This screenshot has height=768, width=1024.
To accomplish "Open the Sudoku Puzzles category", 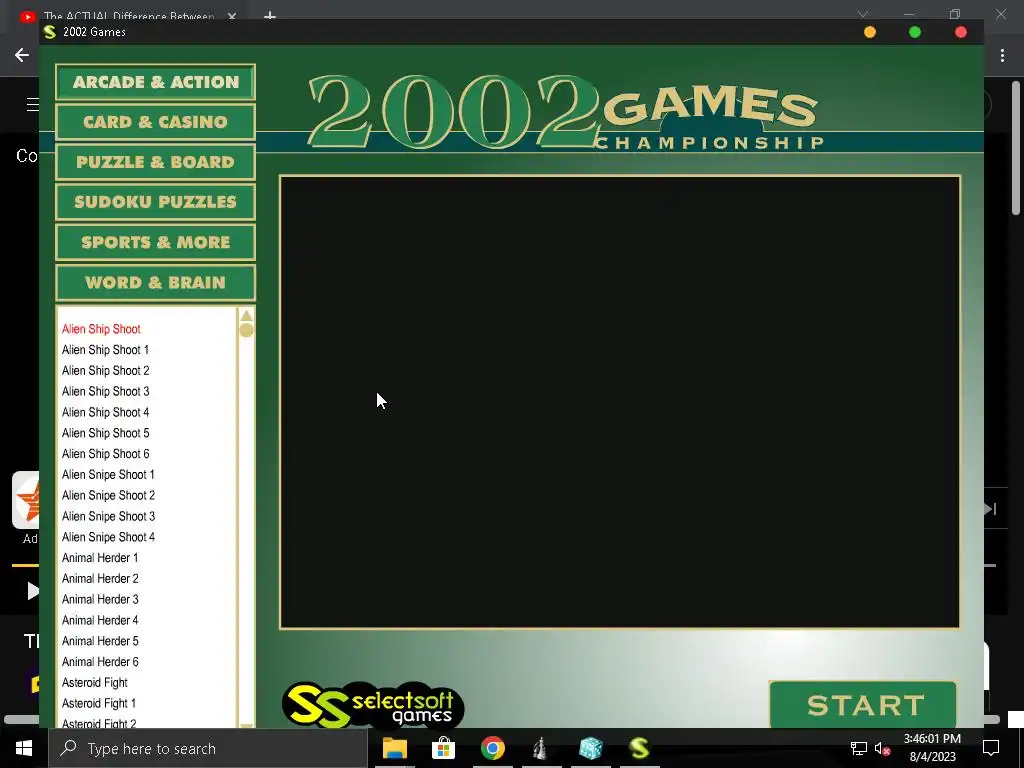I will point(155,202).
